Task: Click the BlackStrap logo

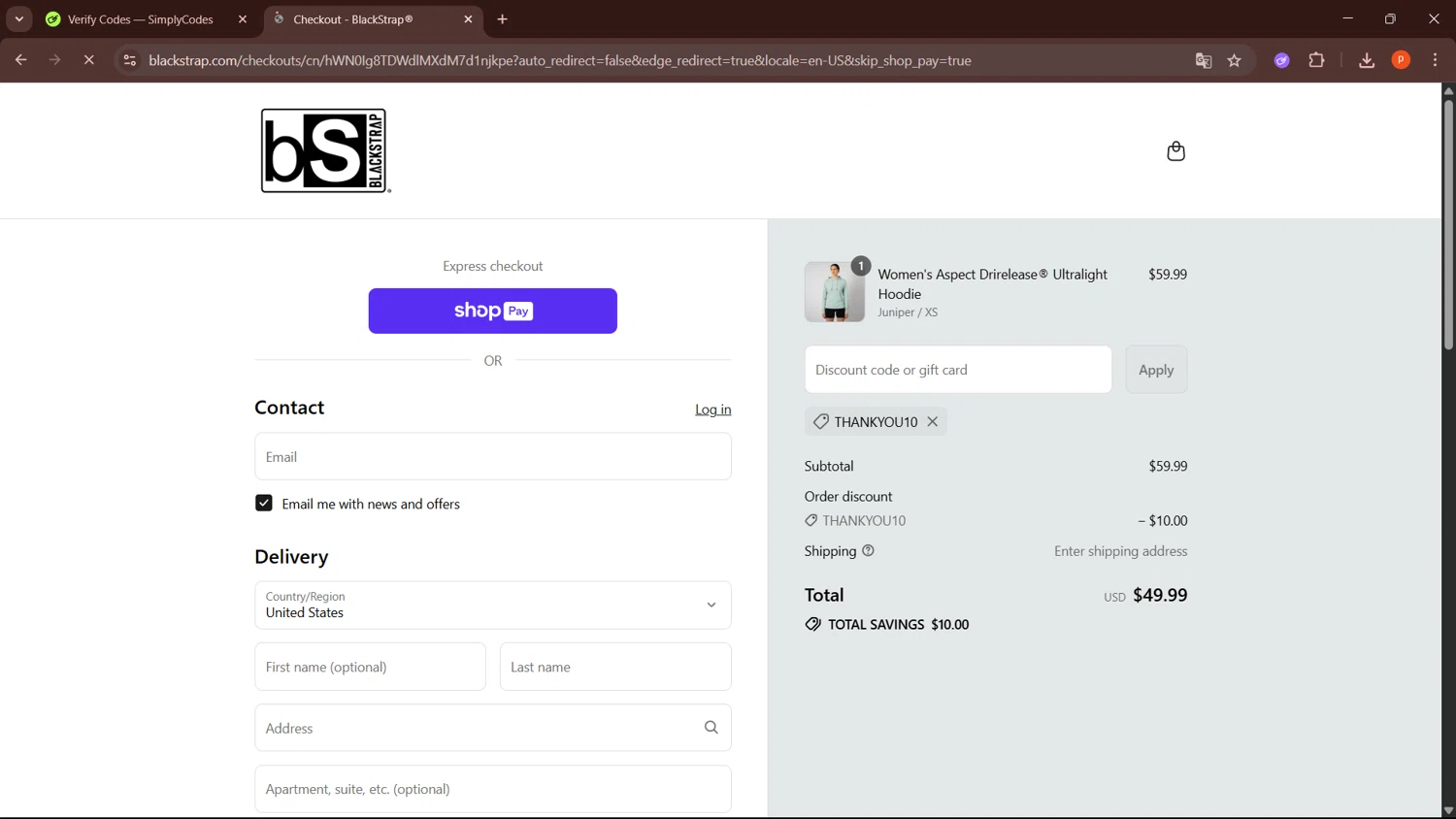Action: coord(325,150)
